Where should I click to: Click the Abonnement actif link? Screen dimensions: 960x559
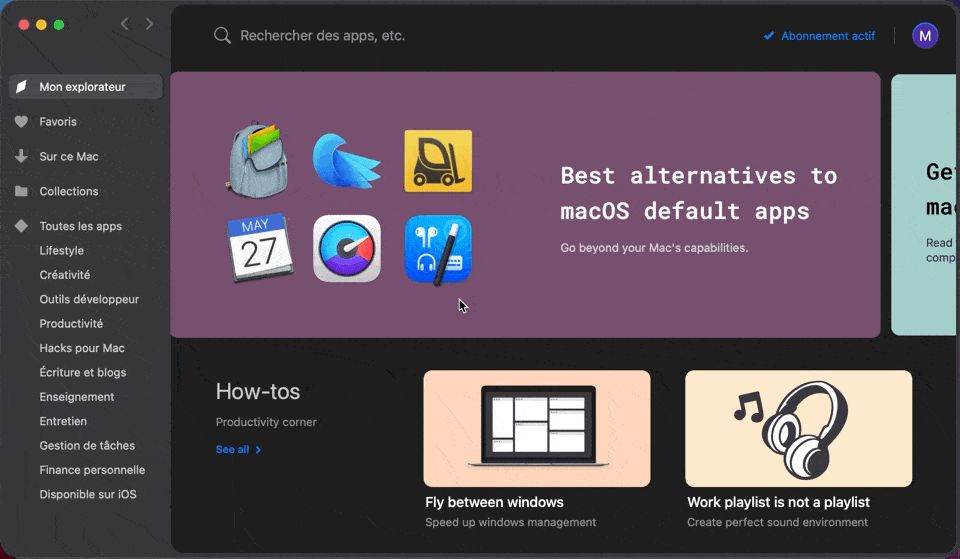pos(828,36)
